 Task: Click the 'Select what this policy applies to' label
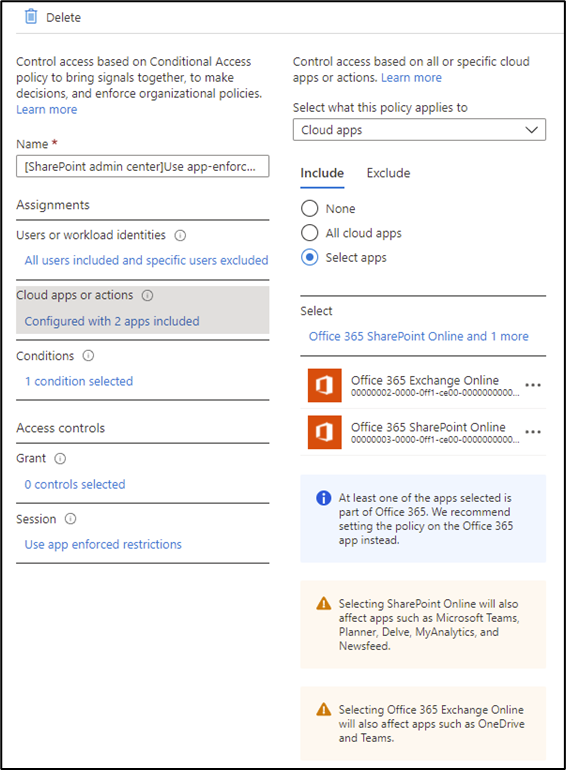[x=380, y=108]
